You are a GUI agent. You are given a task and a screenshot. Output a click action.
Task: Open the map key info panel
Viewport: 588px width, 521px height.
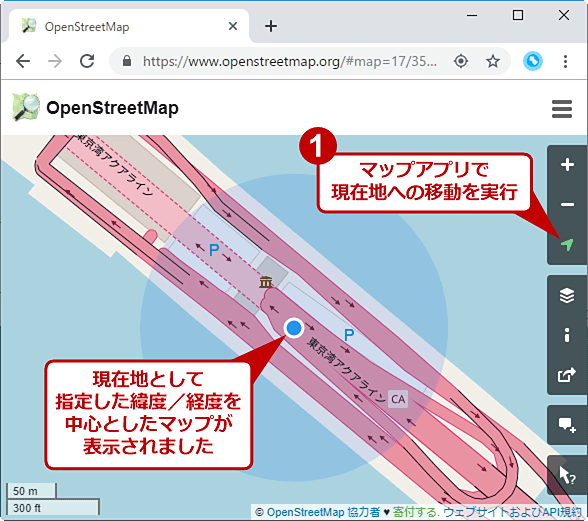[x=567, y=335]
